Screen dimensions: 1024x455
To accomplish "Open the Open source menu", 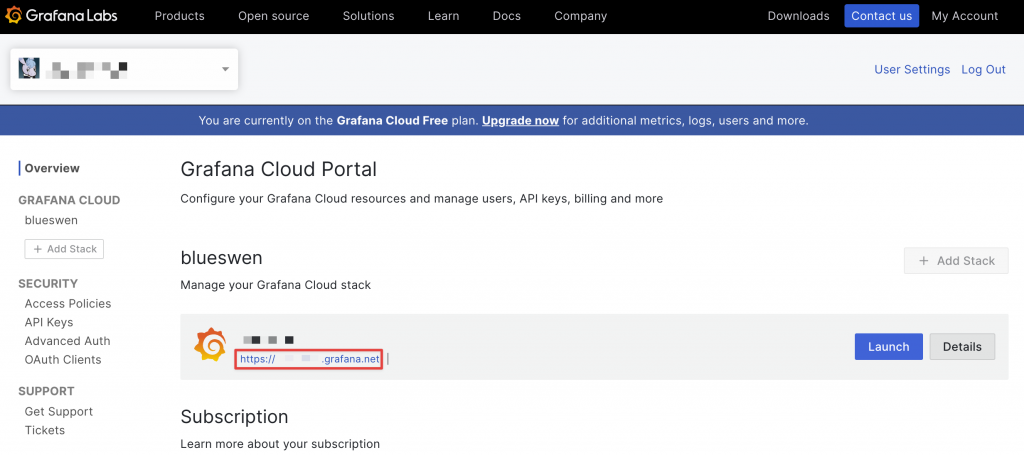I will tap(273, 16).
